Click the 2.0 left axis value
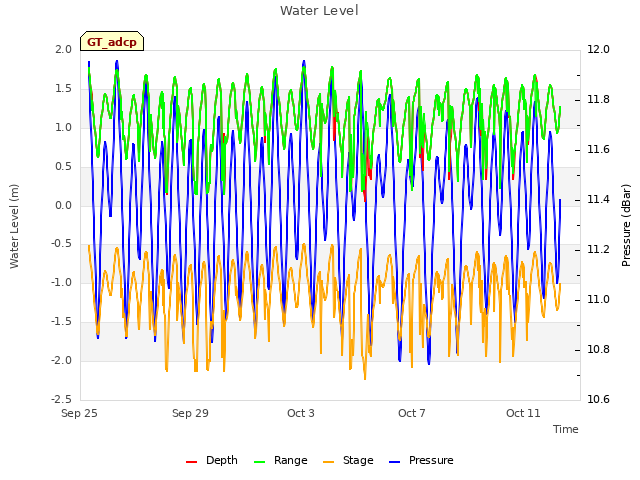This screenshot has width=640, height=480. (x=63, y=49)
